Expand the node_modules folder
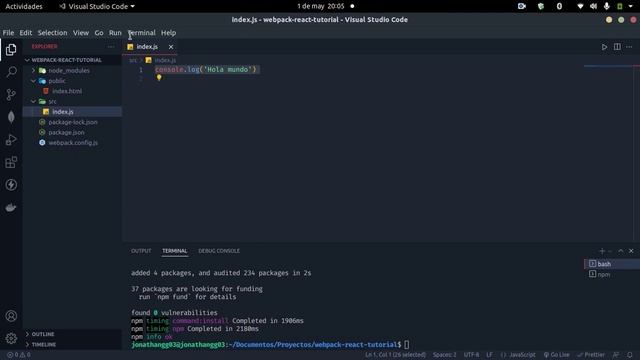640x360 pixels. point(69,71)
